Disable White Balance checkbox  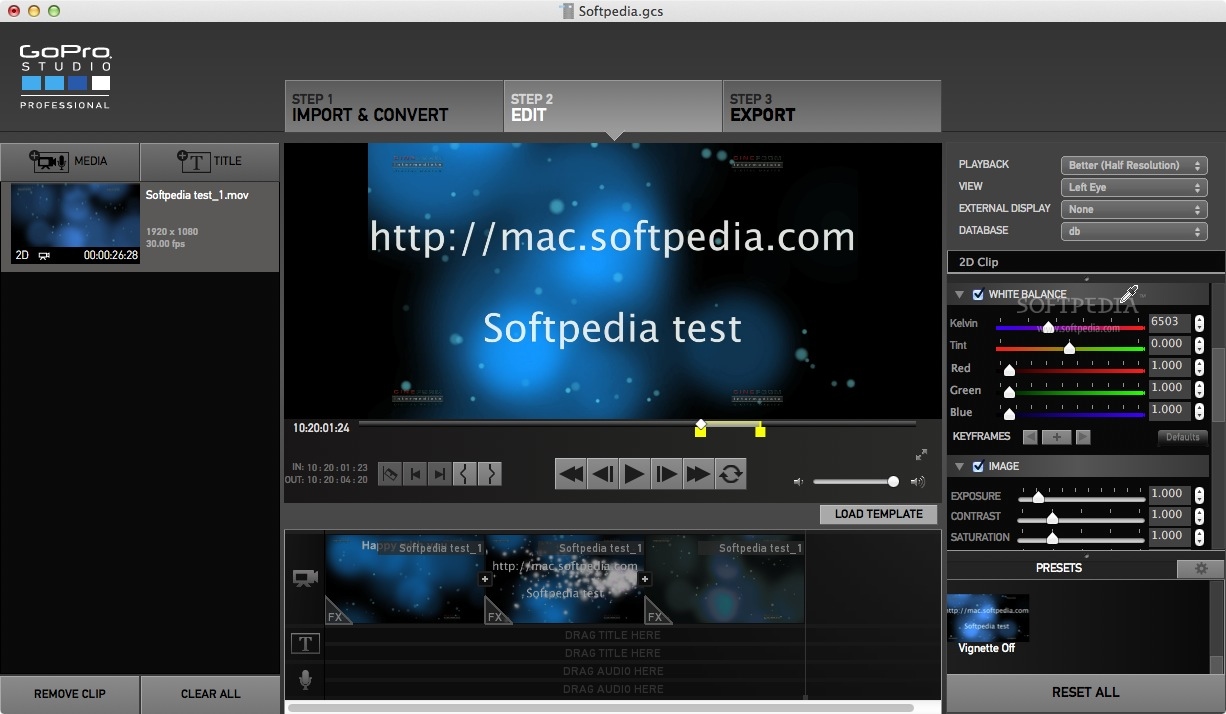coord(978,295)
